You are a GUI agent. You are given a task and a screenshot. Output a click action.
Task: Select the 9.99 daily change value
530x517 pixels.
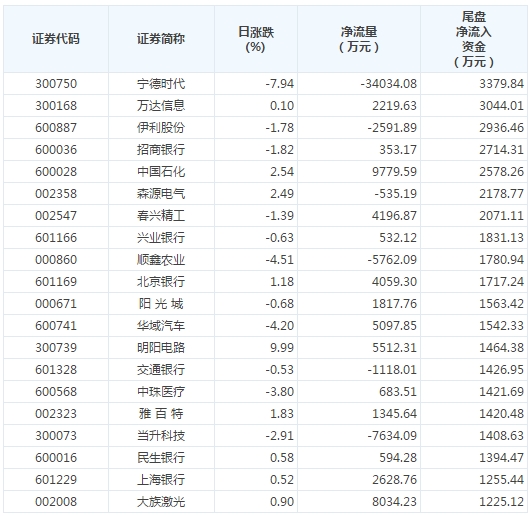tap(282, 347)
